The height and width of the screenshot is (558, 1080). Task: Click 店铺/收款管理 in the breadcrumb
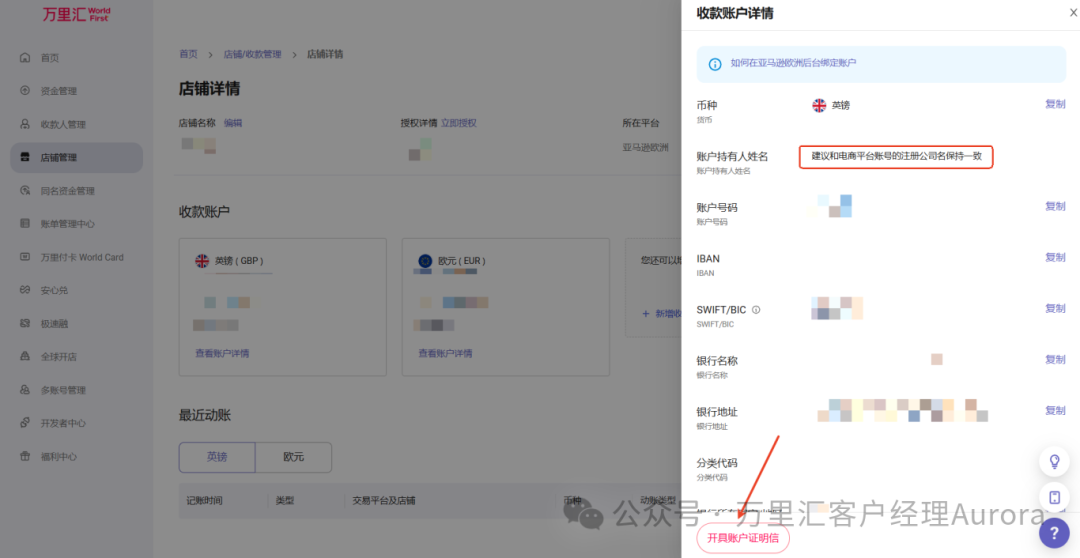click(x=252, y=54)
